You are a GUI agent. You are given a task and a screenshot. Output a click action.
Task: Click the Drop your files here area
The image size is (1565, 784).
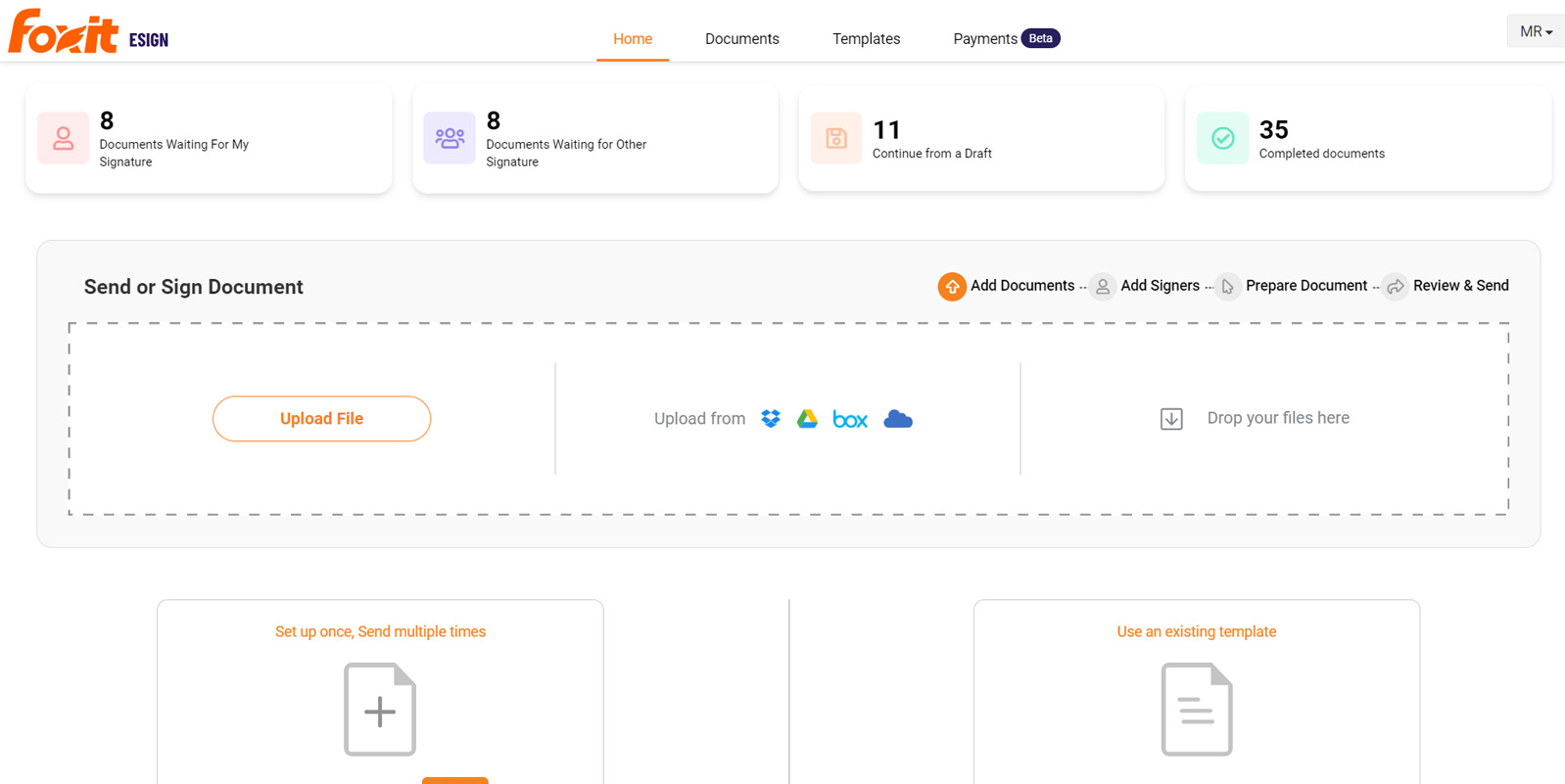[x=1278, y=418]
